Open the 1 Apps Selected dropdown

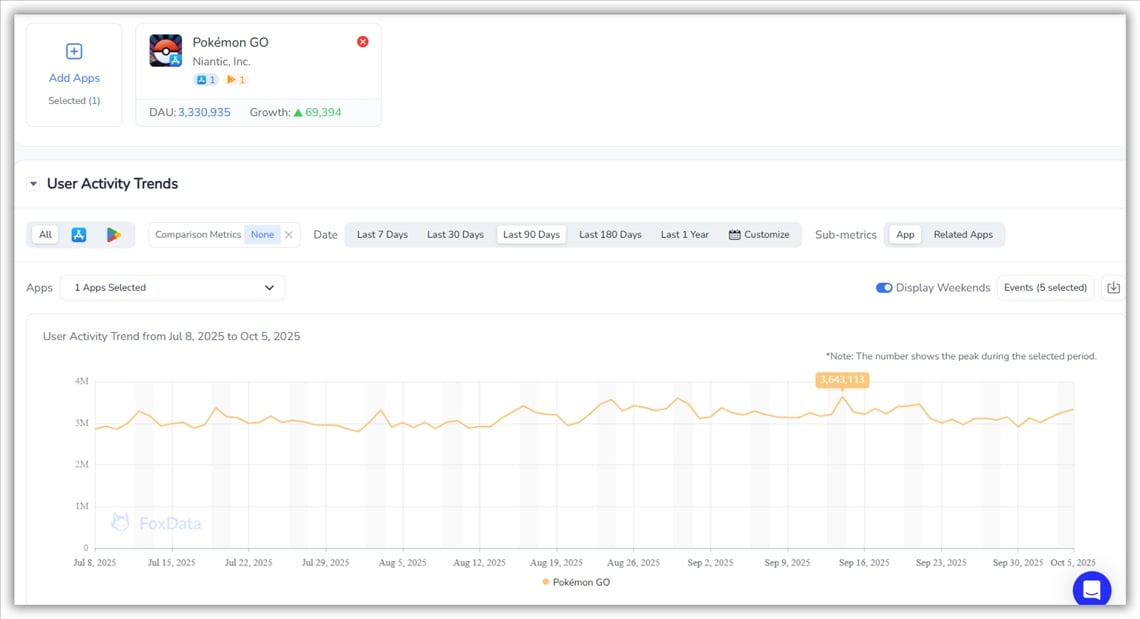pos(172,288)
